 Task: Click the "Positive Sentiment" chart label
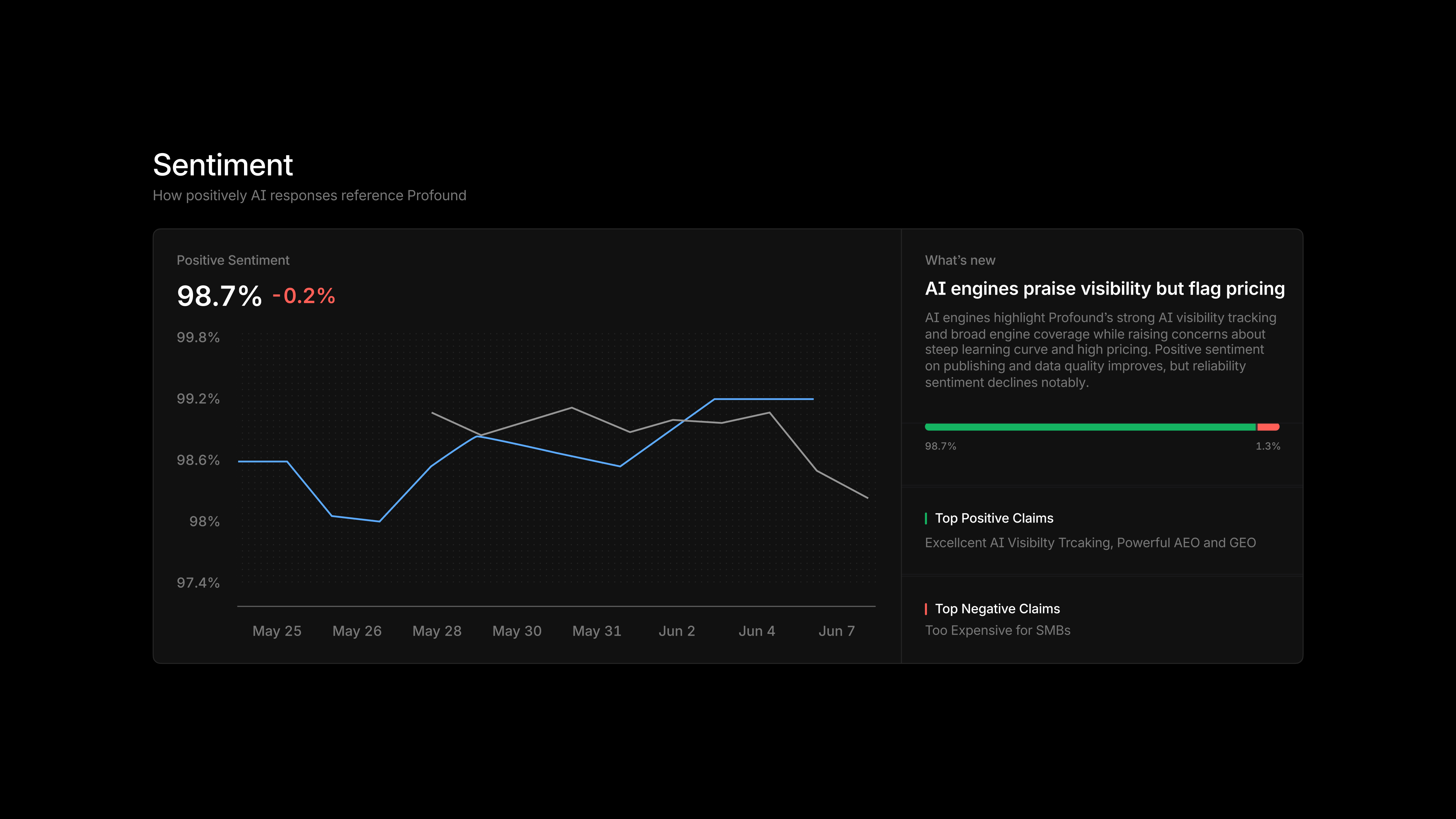coord(233,260)
